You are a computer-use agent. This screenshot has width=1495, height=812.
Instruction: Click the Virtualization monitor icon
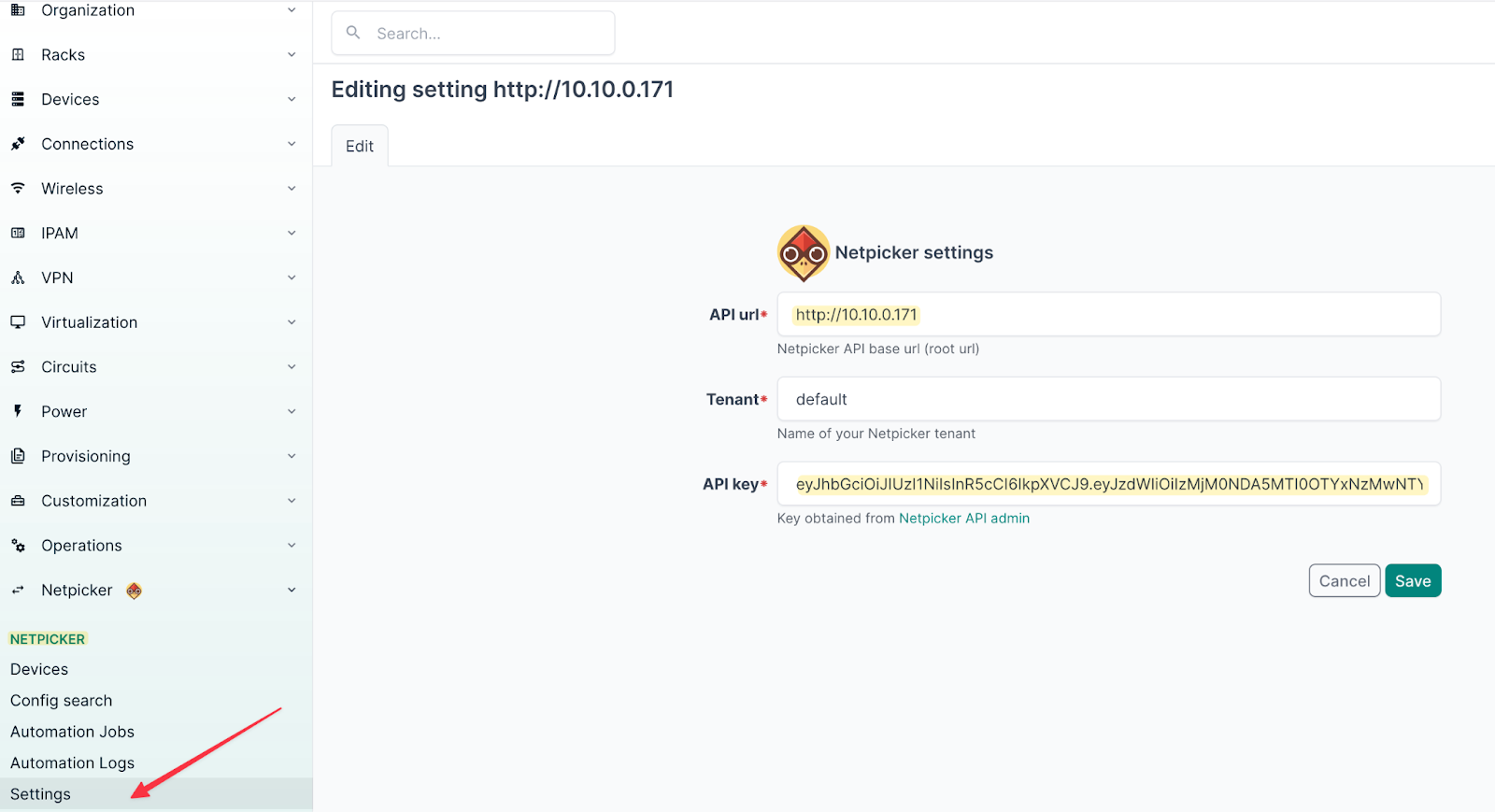tap(18, 322)
